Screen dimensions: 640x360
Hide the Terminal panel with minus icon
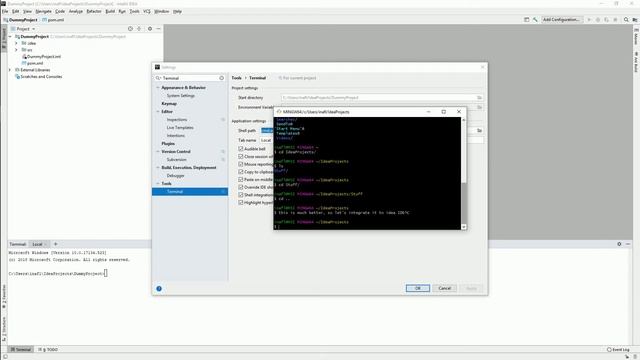(628, 244)
